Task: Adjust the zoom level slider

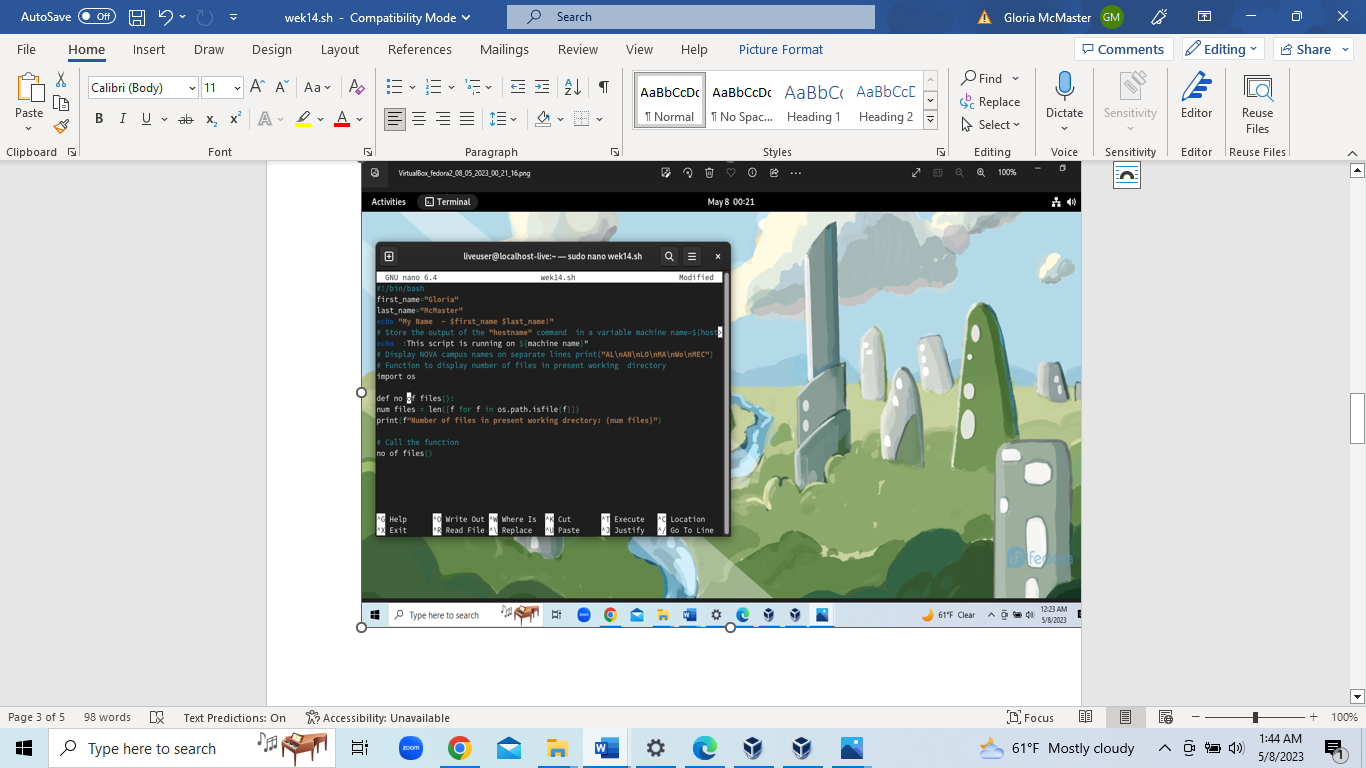Action: (x=1255, y=717)
